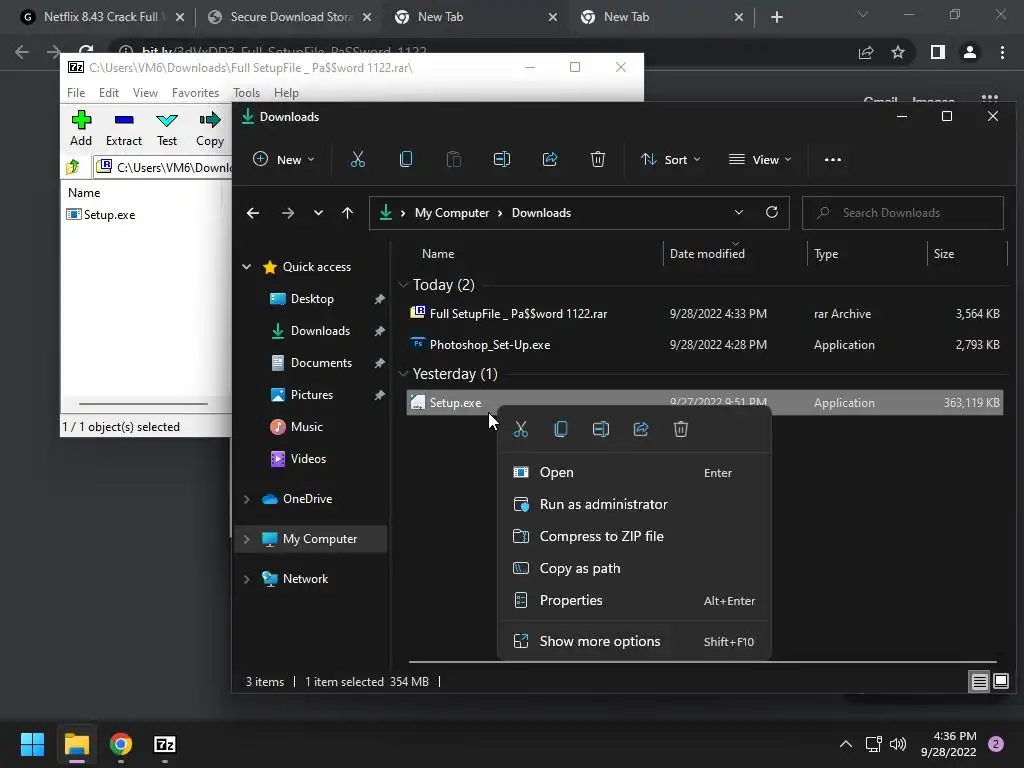
Task: Expand the address bar history dropdown
Action: tap(739, 212)
